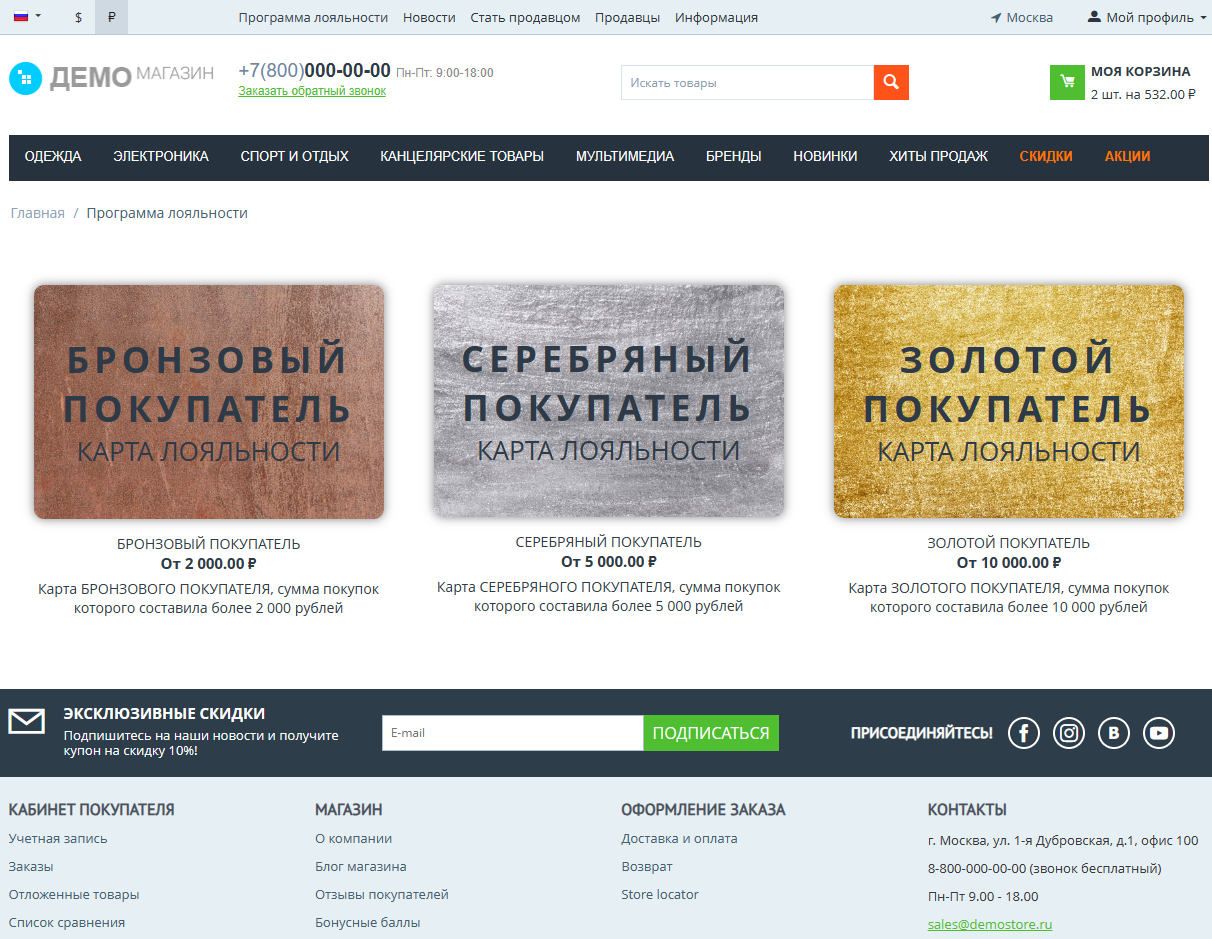The image size is (1212, 939).
Task: Open ХИТЫ ПРОДАЖ in main navigation
Action: coord(938,156)
